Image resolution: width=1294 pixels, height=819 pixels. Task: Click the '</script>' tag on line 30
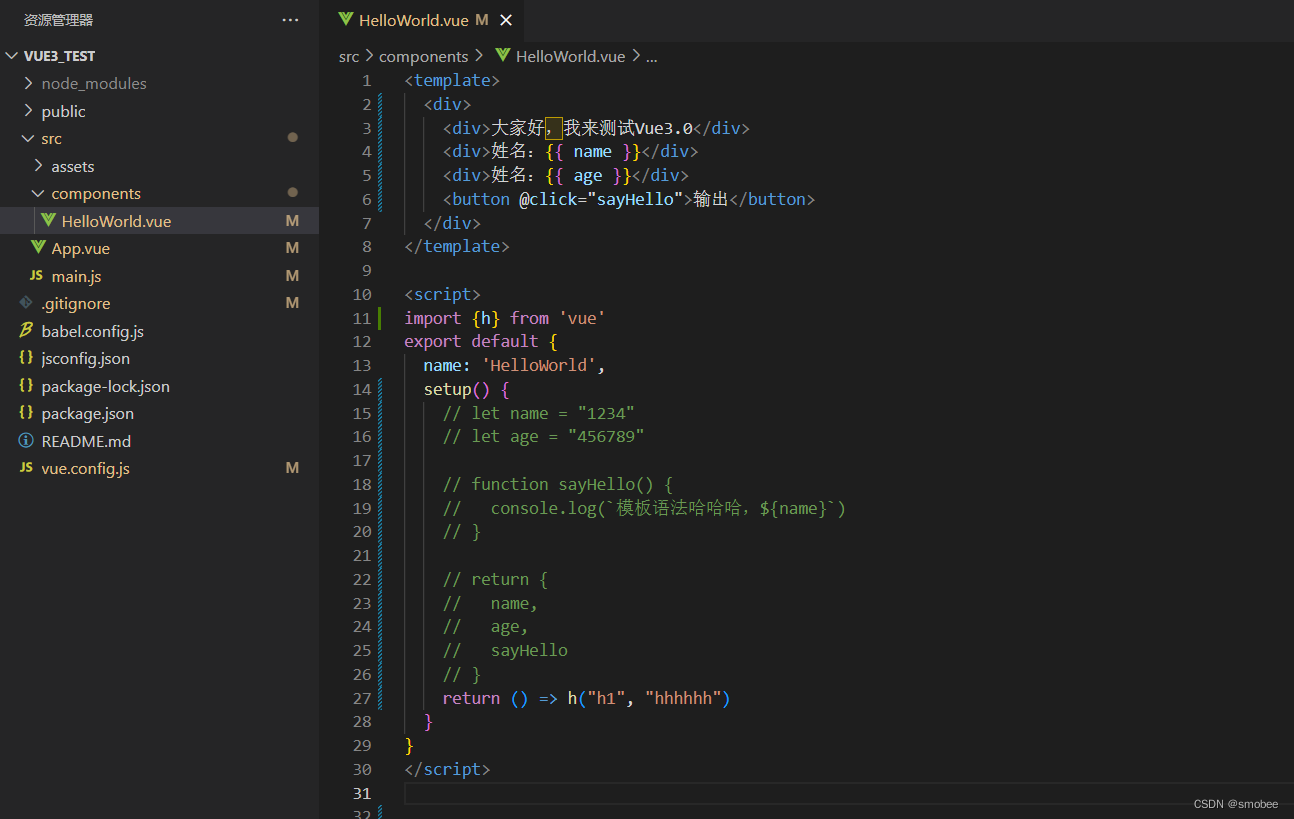click(x=447, y=769)
